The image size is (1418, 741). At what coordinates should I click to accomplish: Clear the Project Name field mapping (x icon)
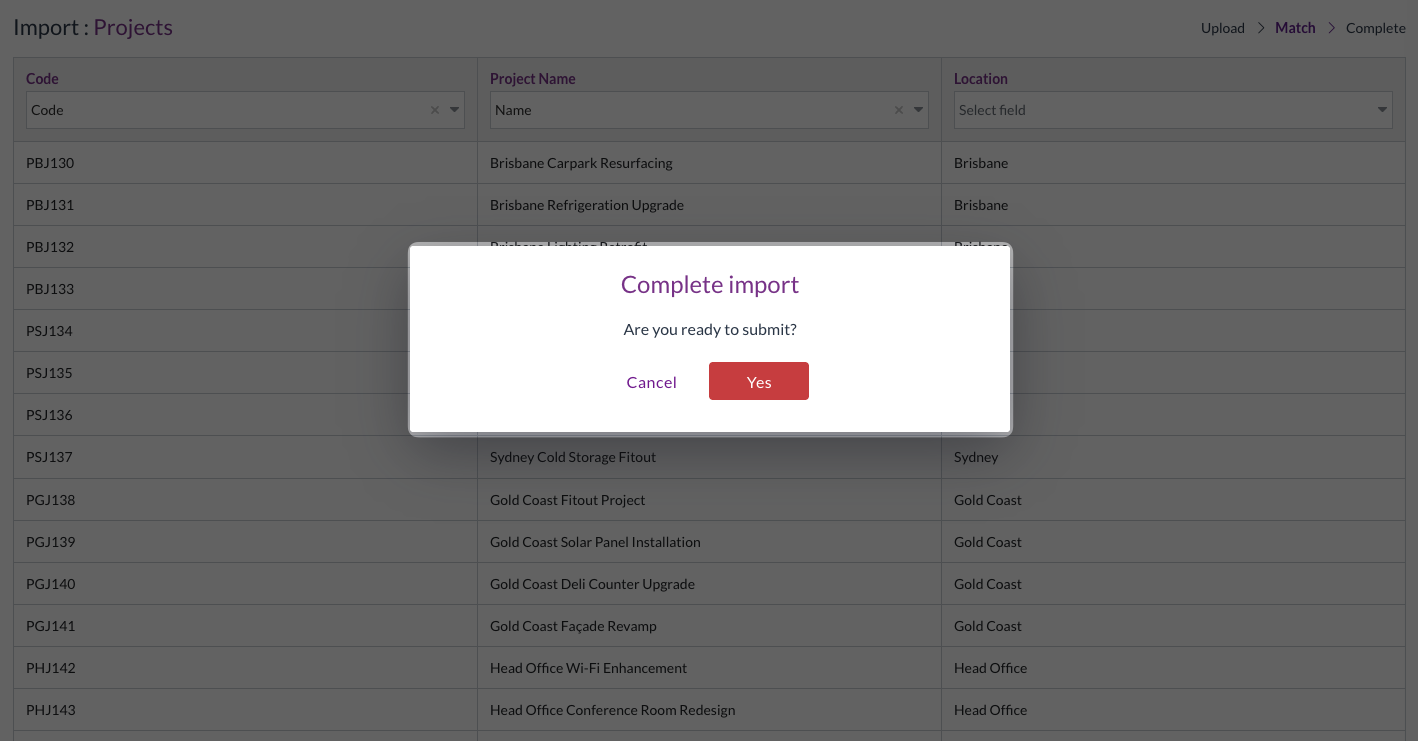pos(898,110)
